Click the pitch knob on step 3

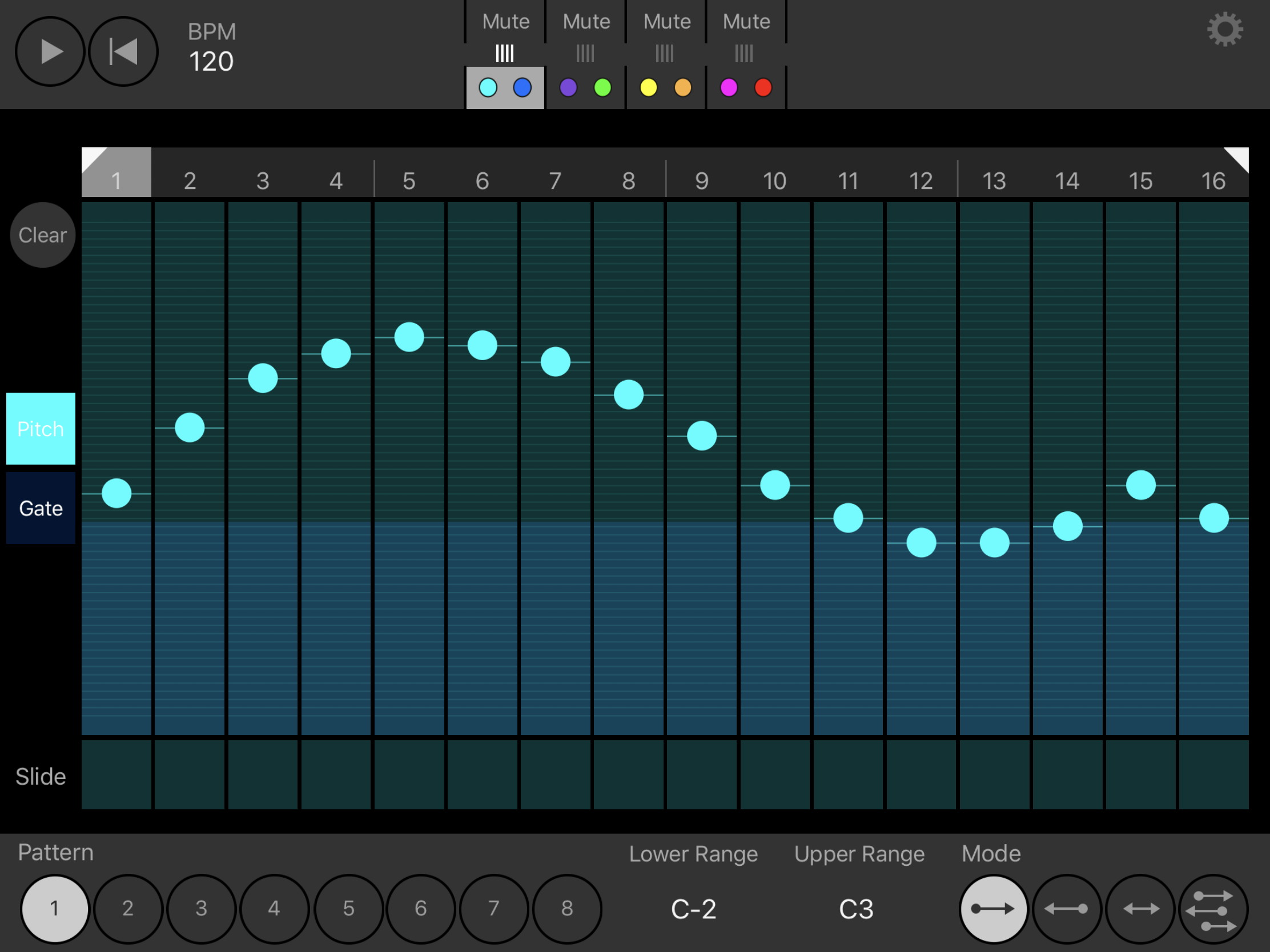pyautogui.click(x=263, y=378)
